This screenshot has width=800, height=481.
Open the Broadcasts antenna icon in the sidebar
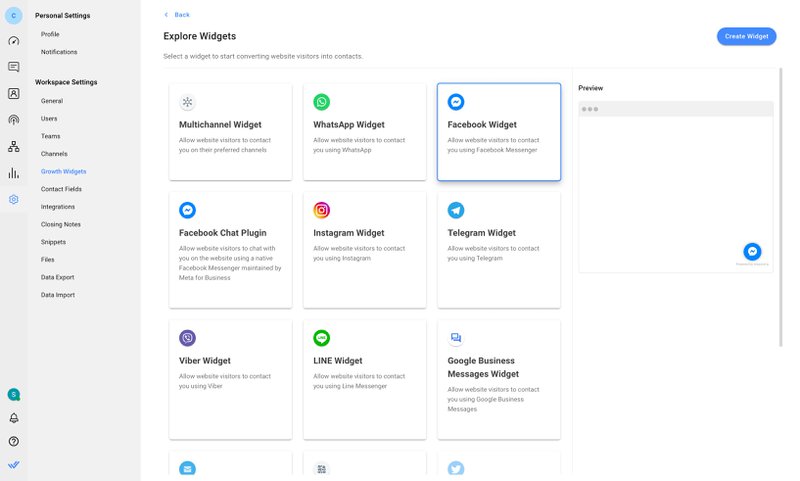pyautogui.click(x=14, y=120)
